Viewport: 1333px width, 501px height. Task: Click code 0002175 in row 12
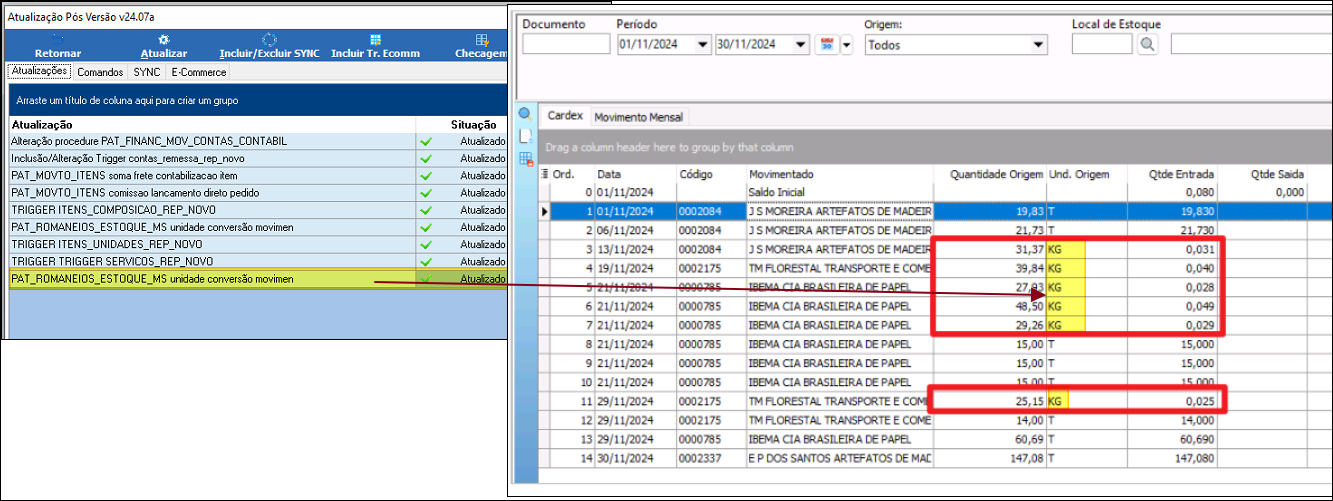point(699,420)
